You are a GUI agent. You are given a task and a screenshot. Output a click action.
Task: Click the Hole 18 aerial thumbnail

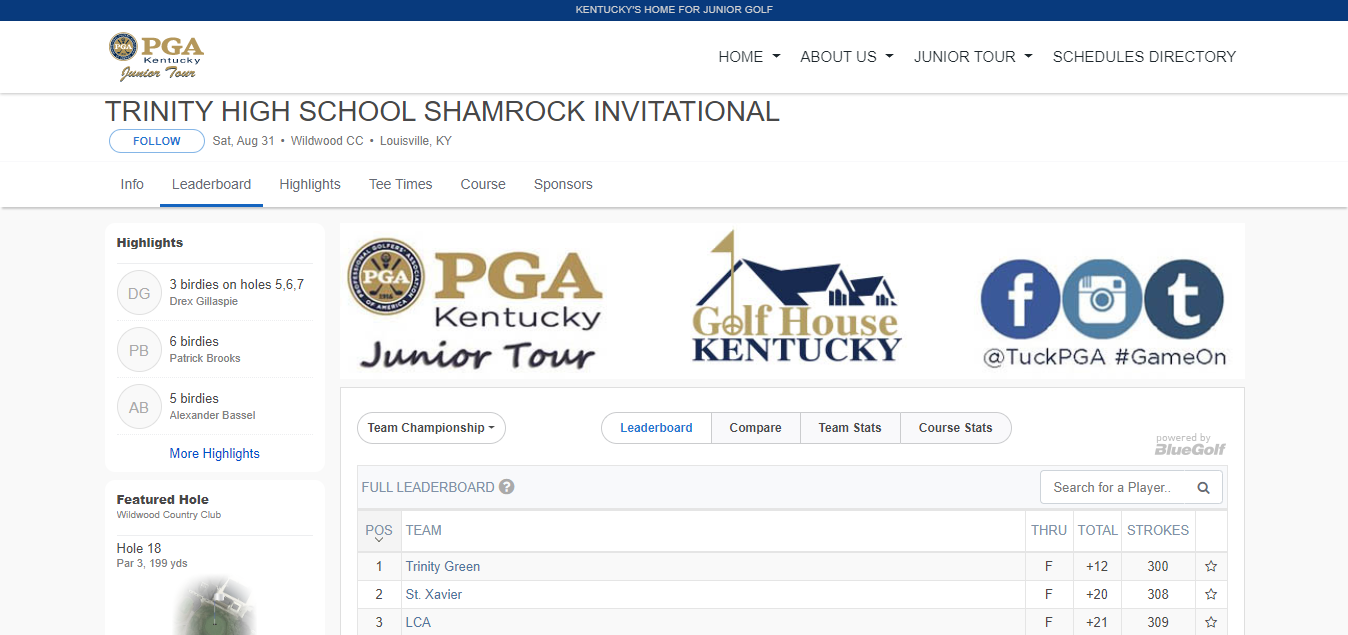tap(214, 606)
